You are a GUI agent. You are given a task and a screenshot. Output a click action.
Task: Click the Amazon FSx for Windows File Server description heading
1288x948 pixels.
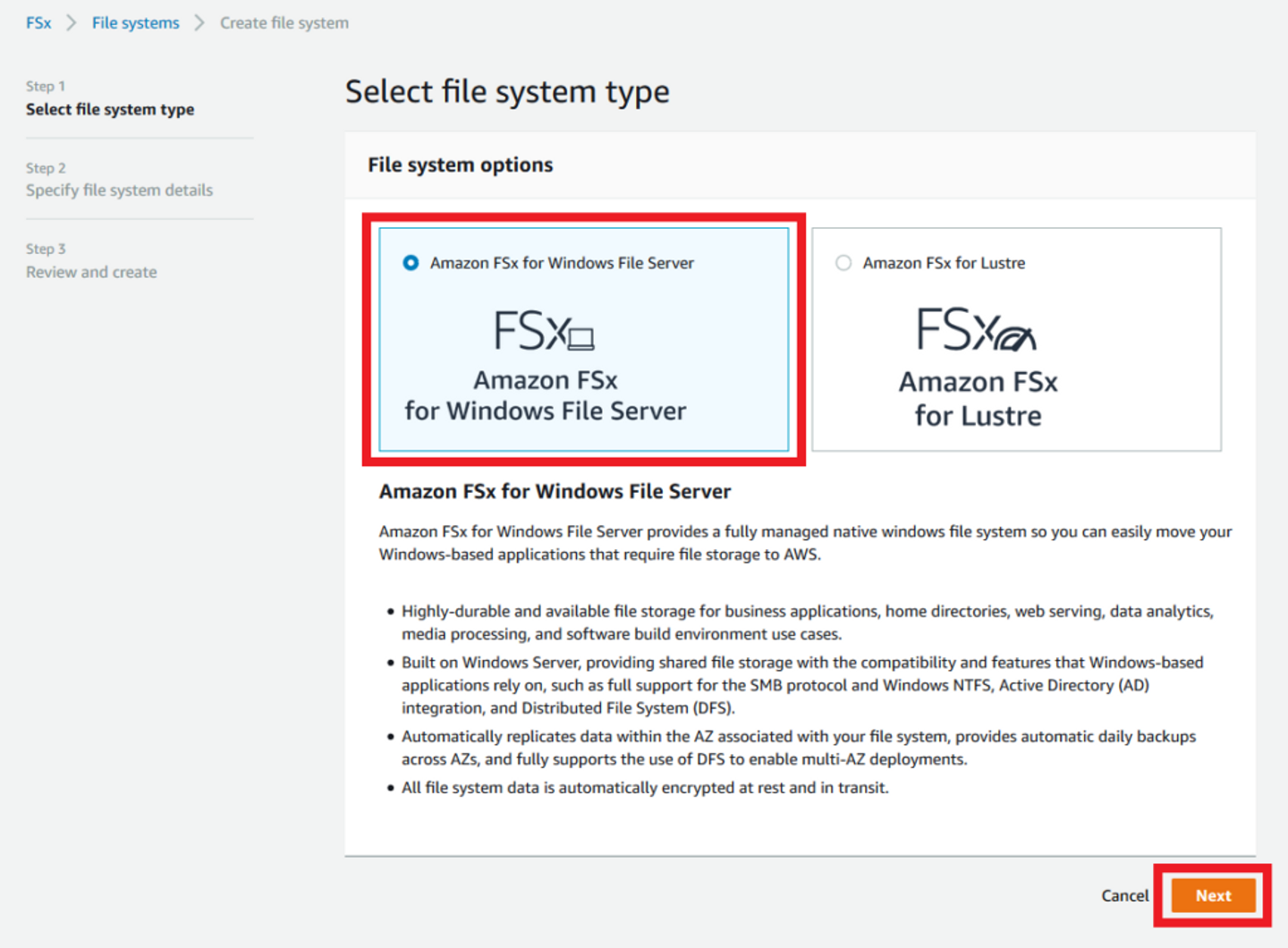coord(555,491)
